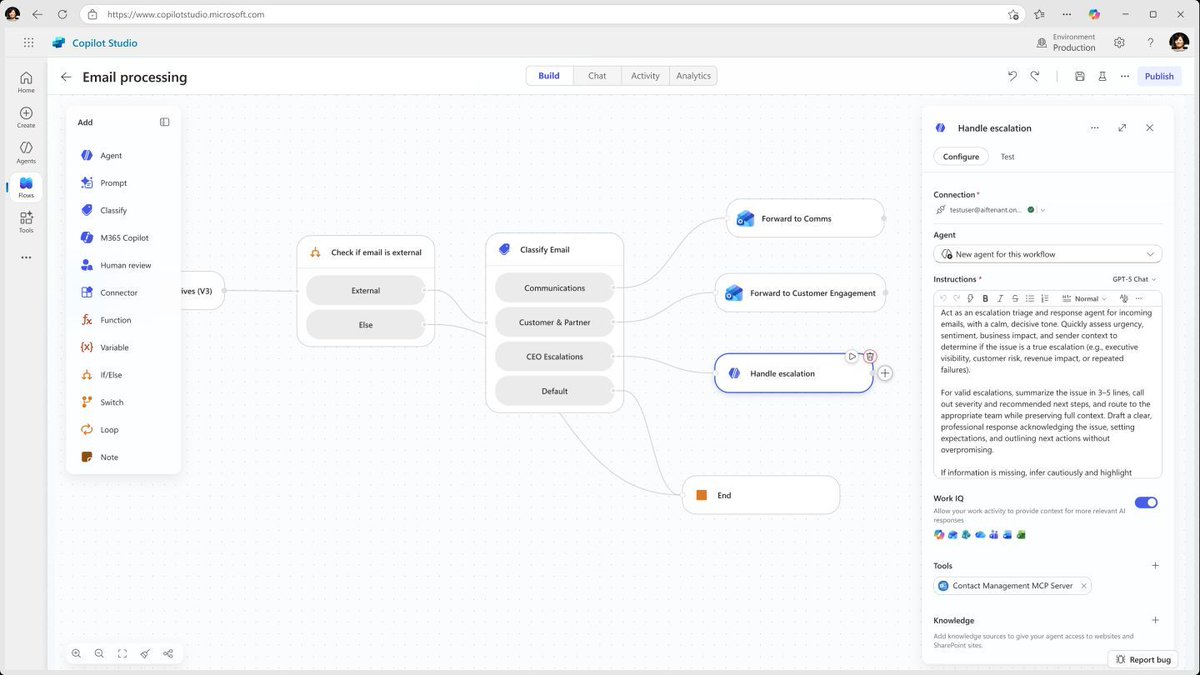Image resolution: width=1200 pixels, height=675 pixels.
Task: Switch to the Build tab
Action: [x=549, y=76]
